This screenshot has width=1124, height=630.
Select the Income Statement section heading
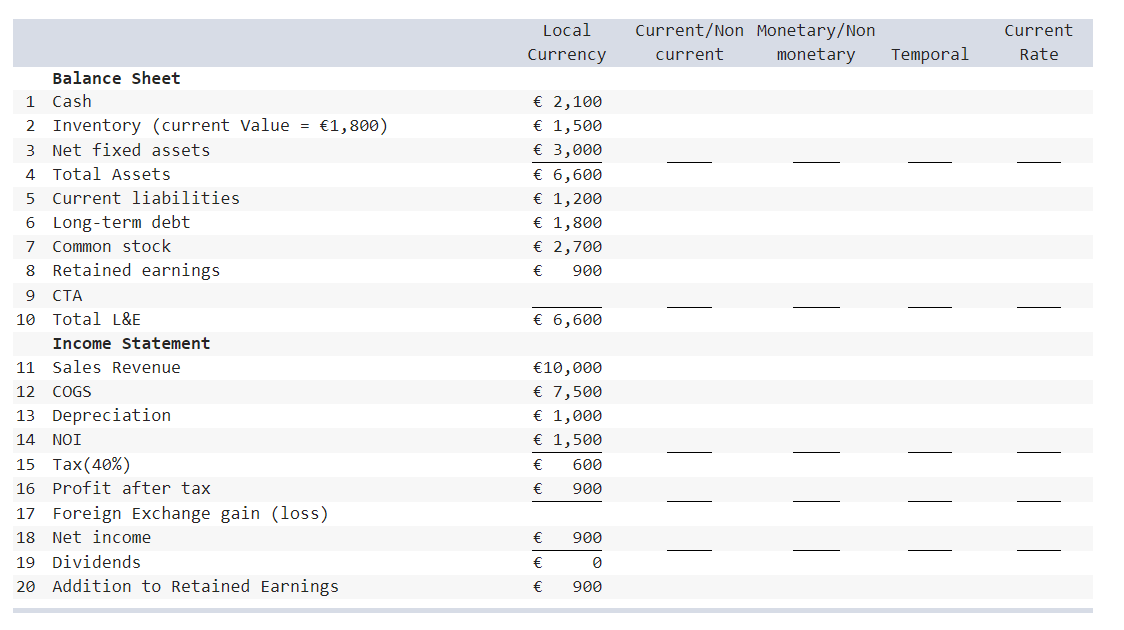click(x=132, y=342)
